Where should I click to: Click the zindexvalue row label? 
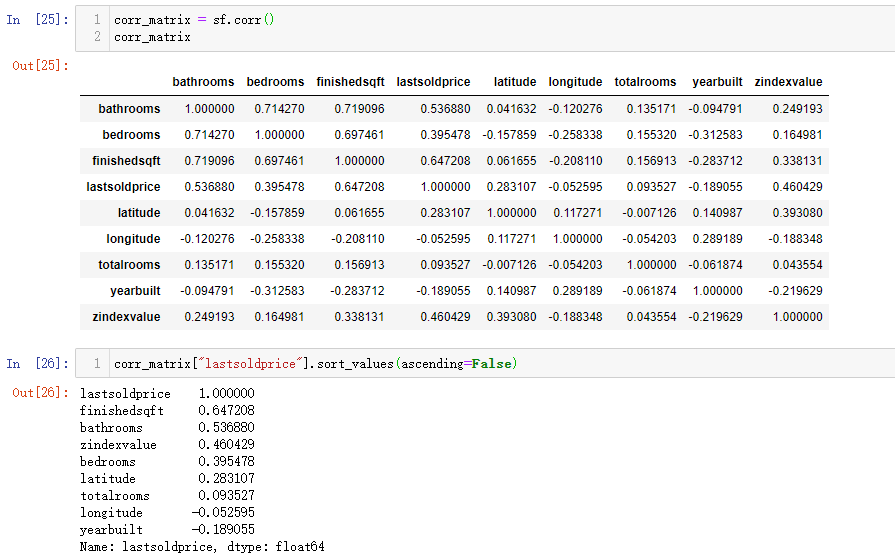click(126, 317)
